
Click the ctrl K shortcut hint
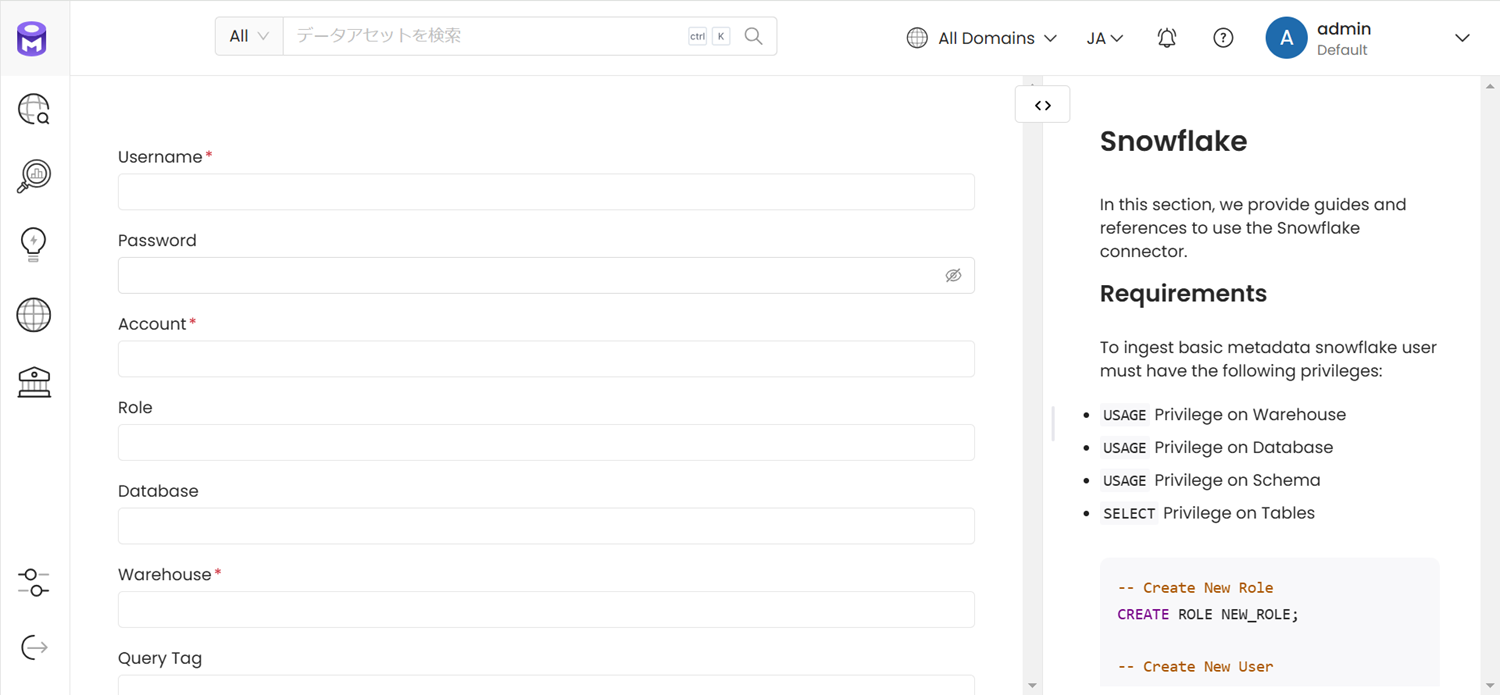[709, 36]
